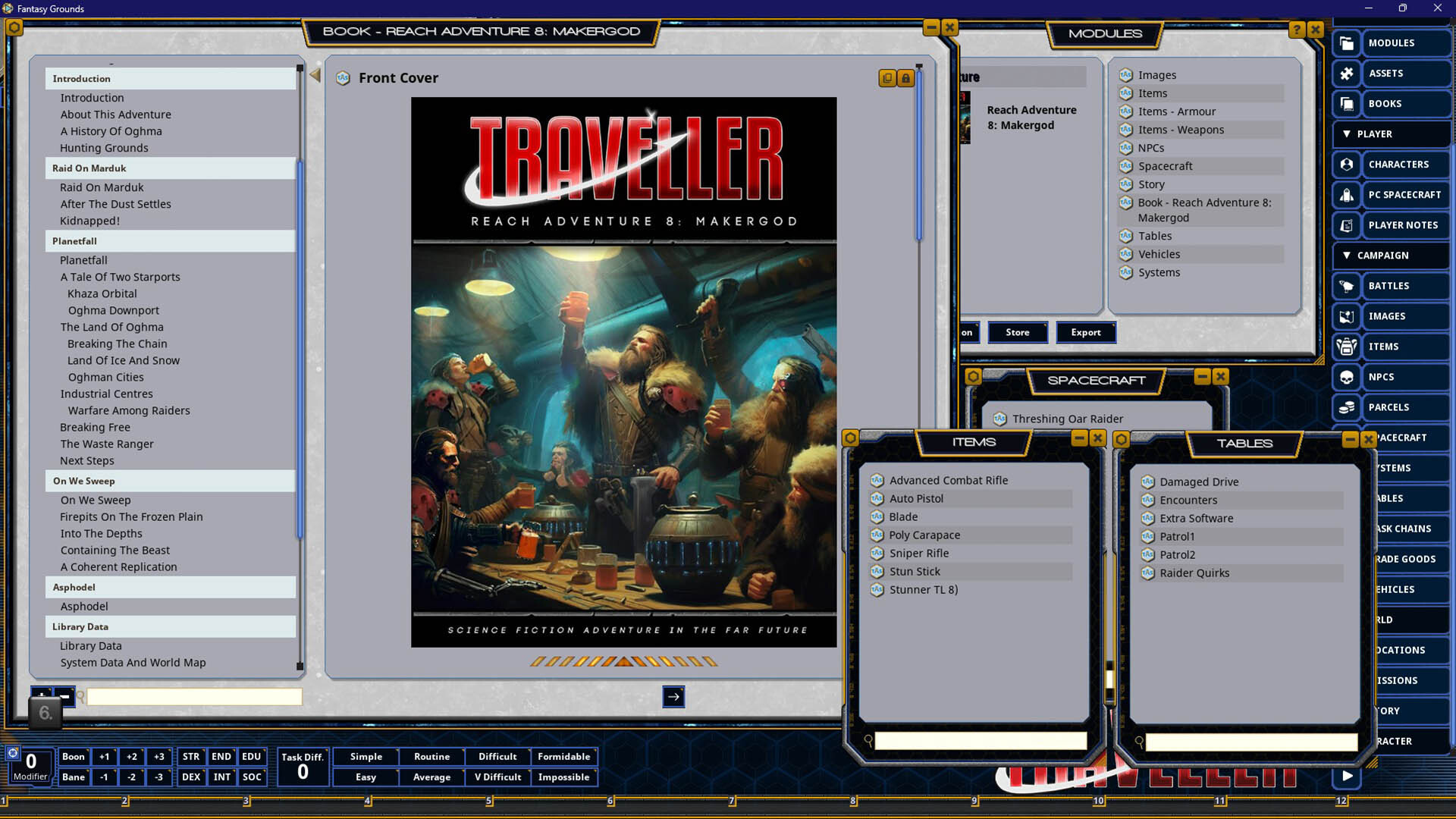The width and height of the screenshot is (1456, 819).
Task: Click the Export button in the Modules window
Action: pyautogui.click(x=1085, y=332)
